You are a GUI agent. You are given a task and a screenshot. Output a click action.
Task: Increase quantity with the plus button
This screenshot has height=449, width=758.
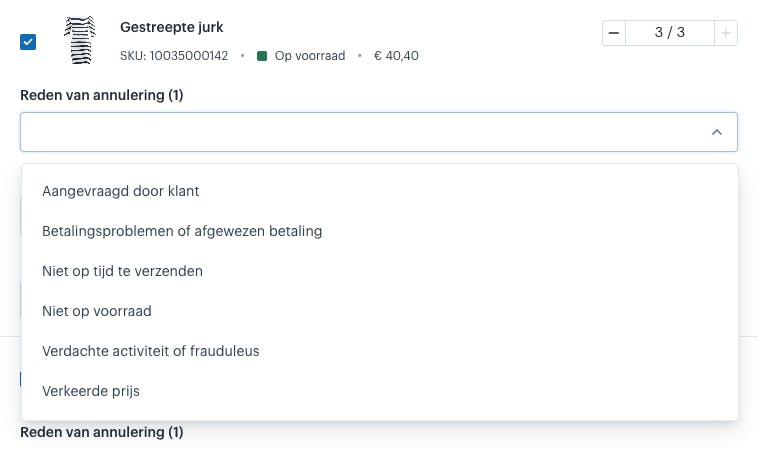(x=726, y=33)
